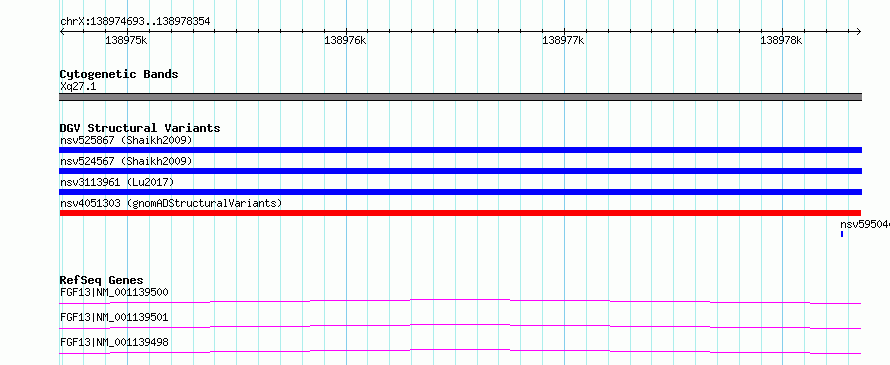
Task: Click the magenta line under FGF13|NM_001139501
Action: point(460,326)
